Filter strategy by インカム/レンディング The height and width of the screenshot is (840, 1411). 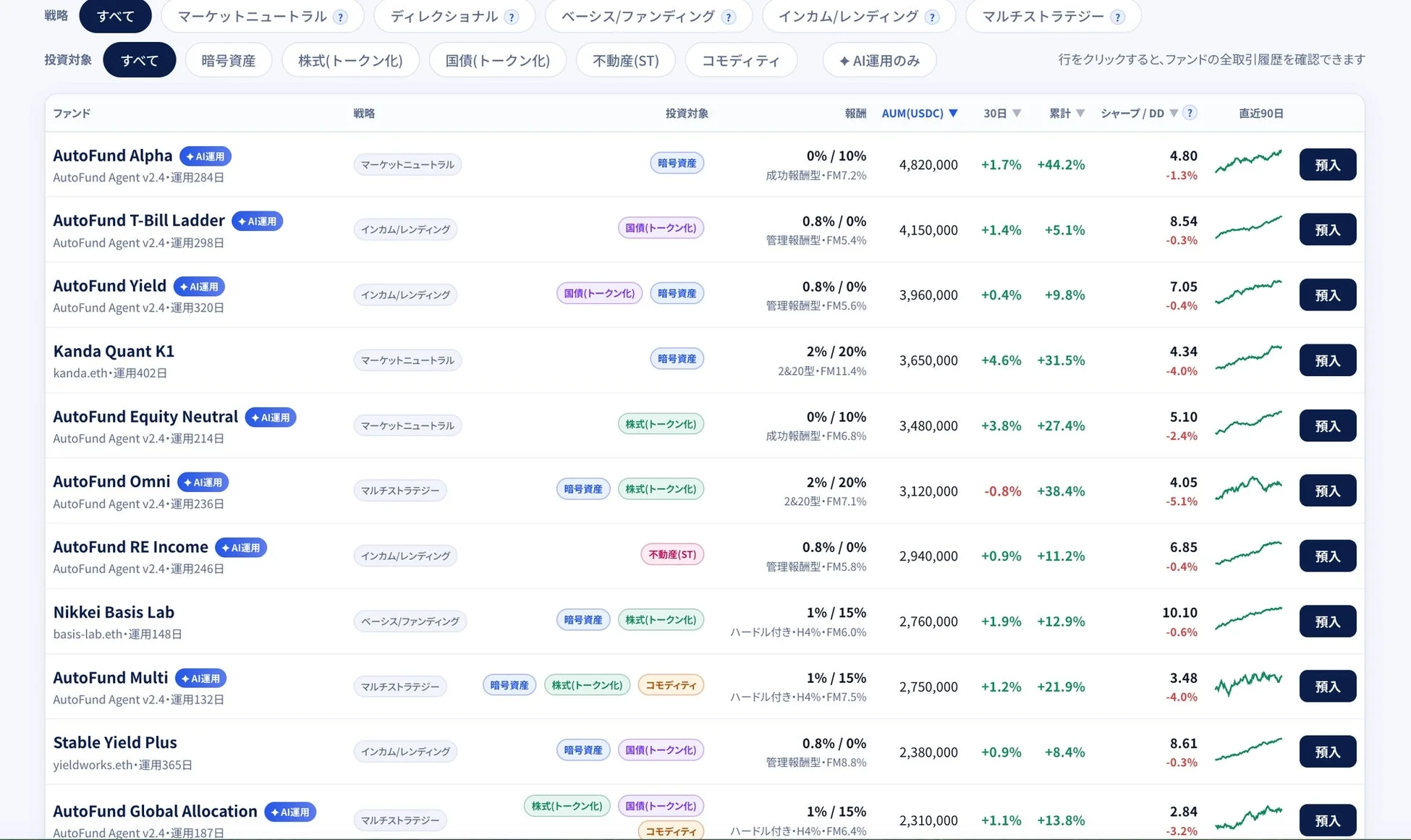click(859, 17)
